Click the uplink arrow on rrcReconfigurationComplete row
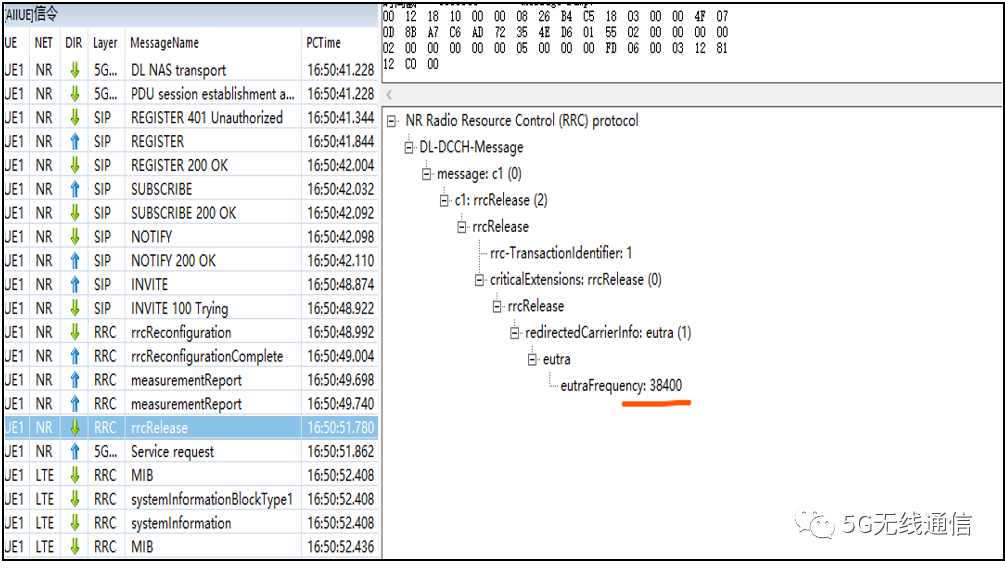 [75, 356]
